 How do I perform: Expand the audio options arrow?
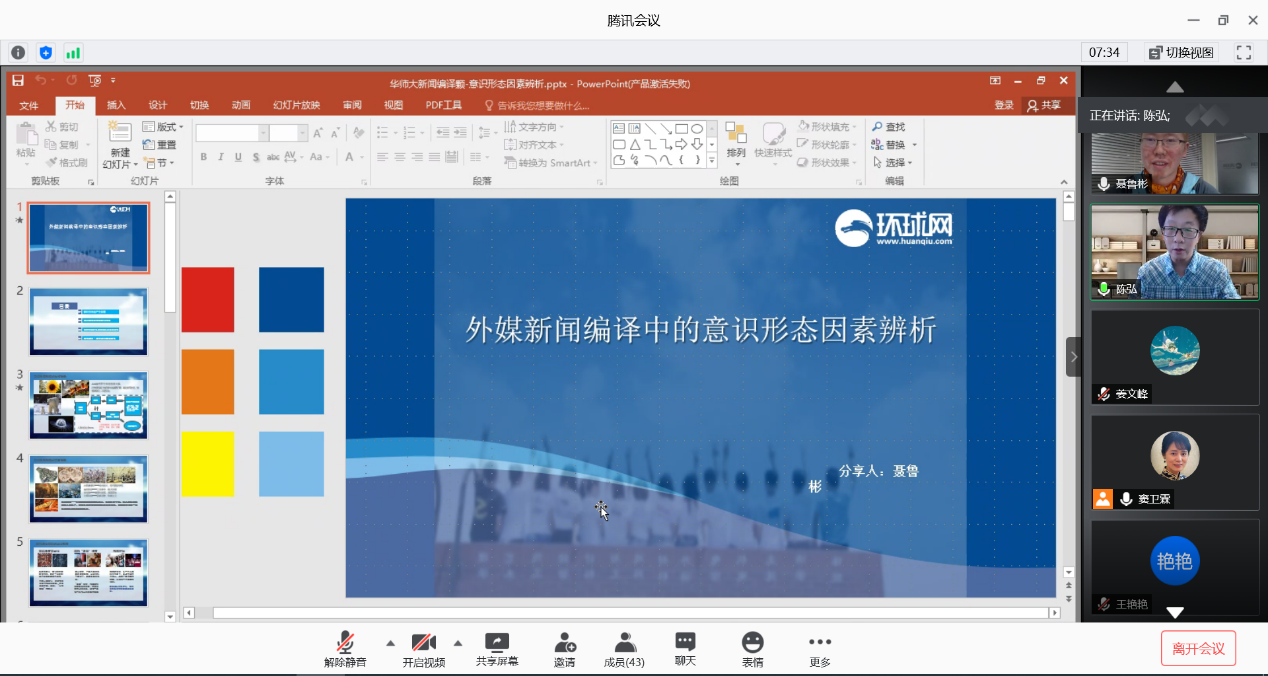[390, 643]
